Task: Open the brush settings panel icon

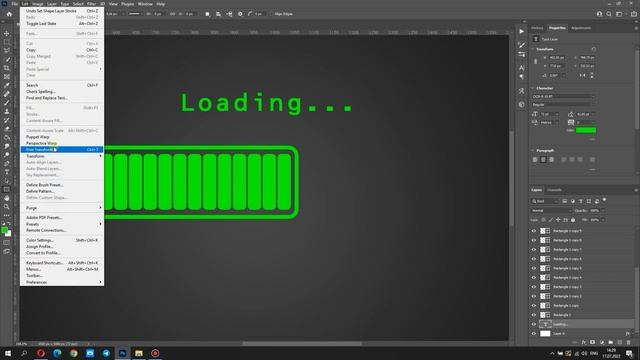Action: click(522, 45)
